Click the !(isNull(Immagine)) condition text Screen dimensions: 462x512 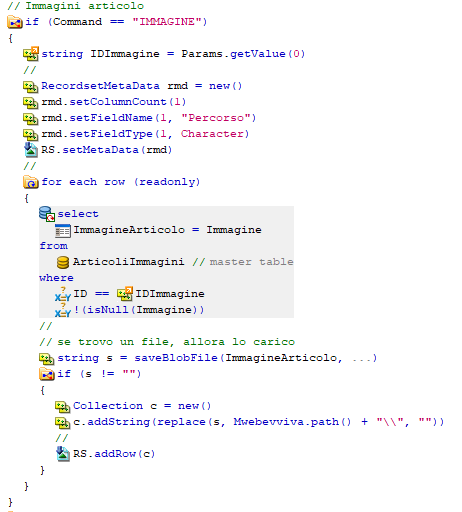(138, 310)
